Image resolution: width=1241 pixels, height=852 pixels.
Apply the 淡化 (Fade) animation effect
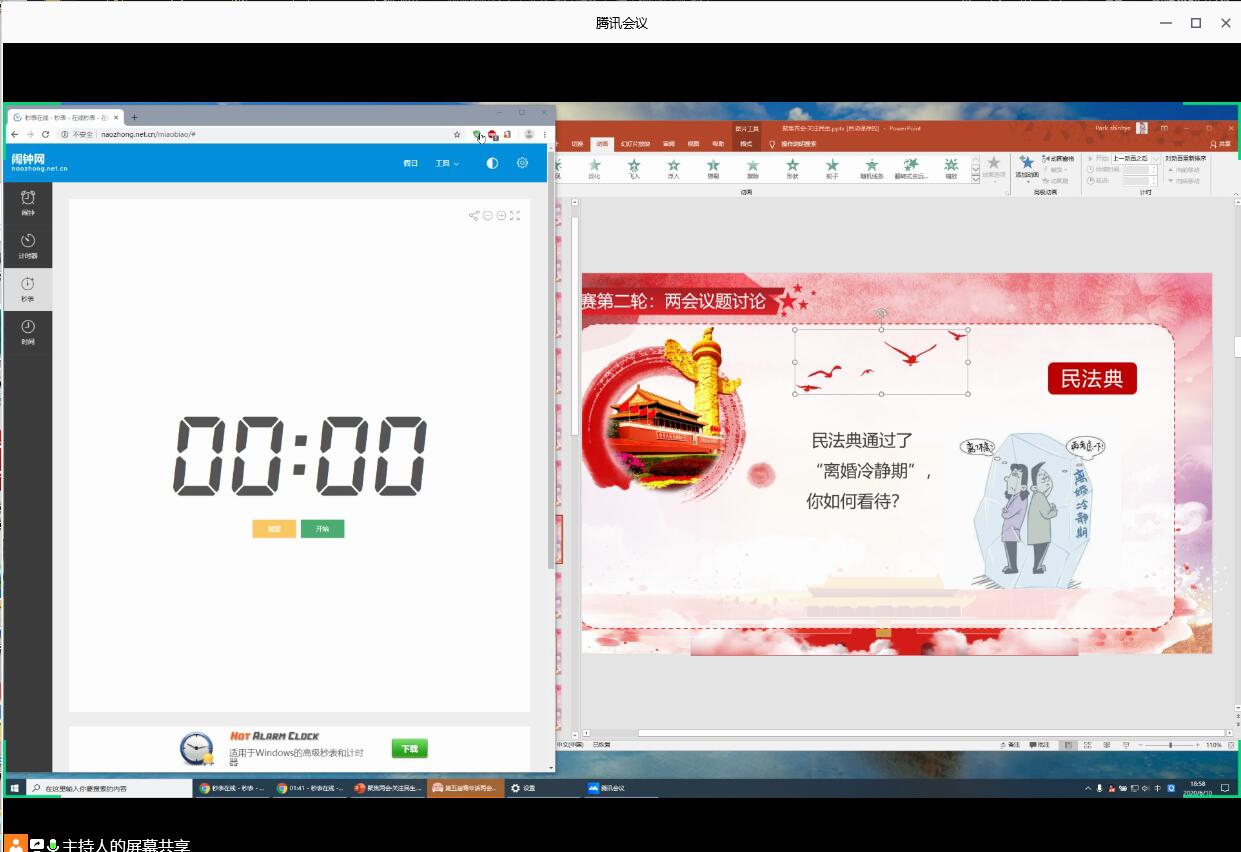point(595,169)
